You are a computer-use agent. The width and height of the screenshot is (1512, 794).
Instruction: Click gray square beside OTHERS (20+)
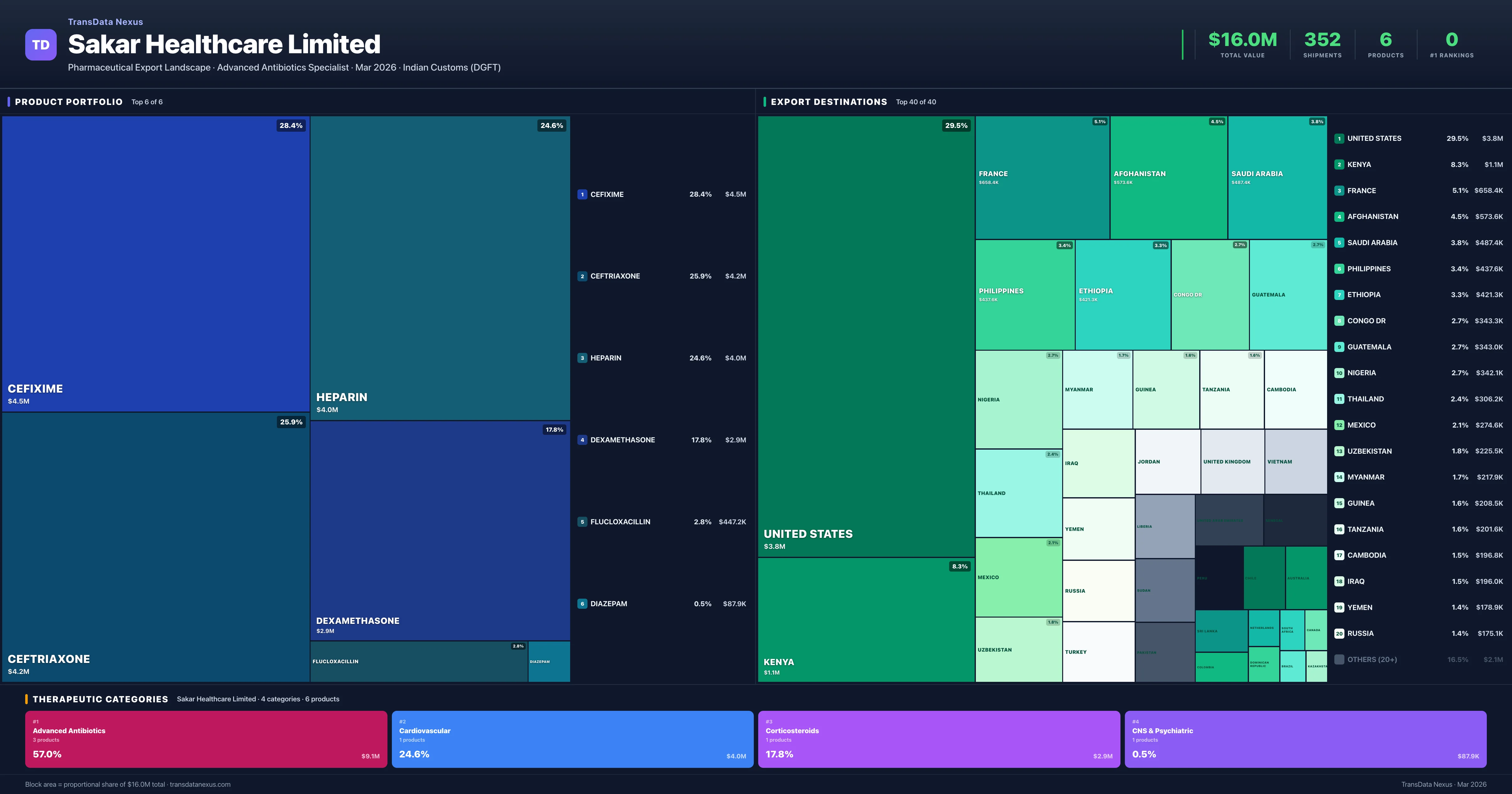1339,659
